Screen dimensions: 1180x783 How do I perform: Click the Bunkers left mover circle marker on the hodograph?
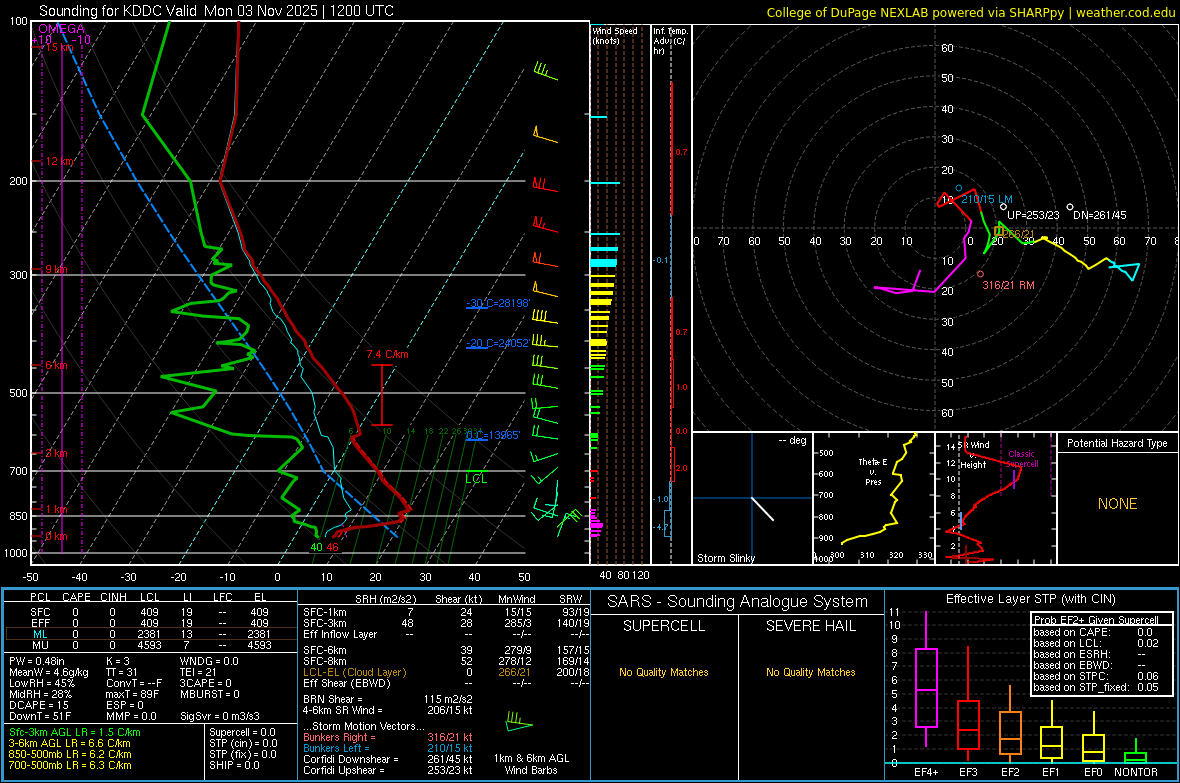click(959, 188)
